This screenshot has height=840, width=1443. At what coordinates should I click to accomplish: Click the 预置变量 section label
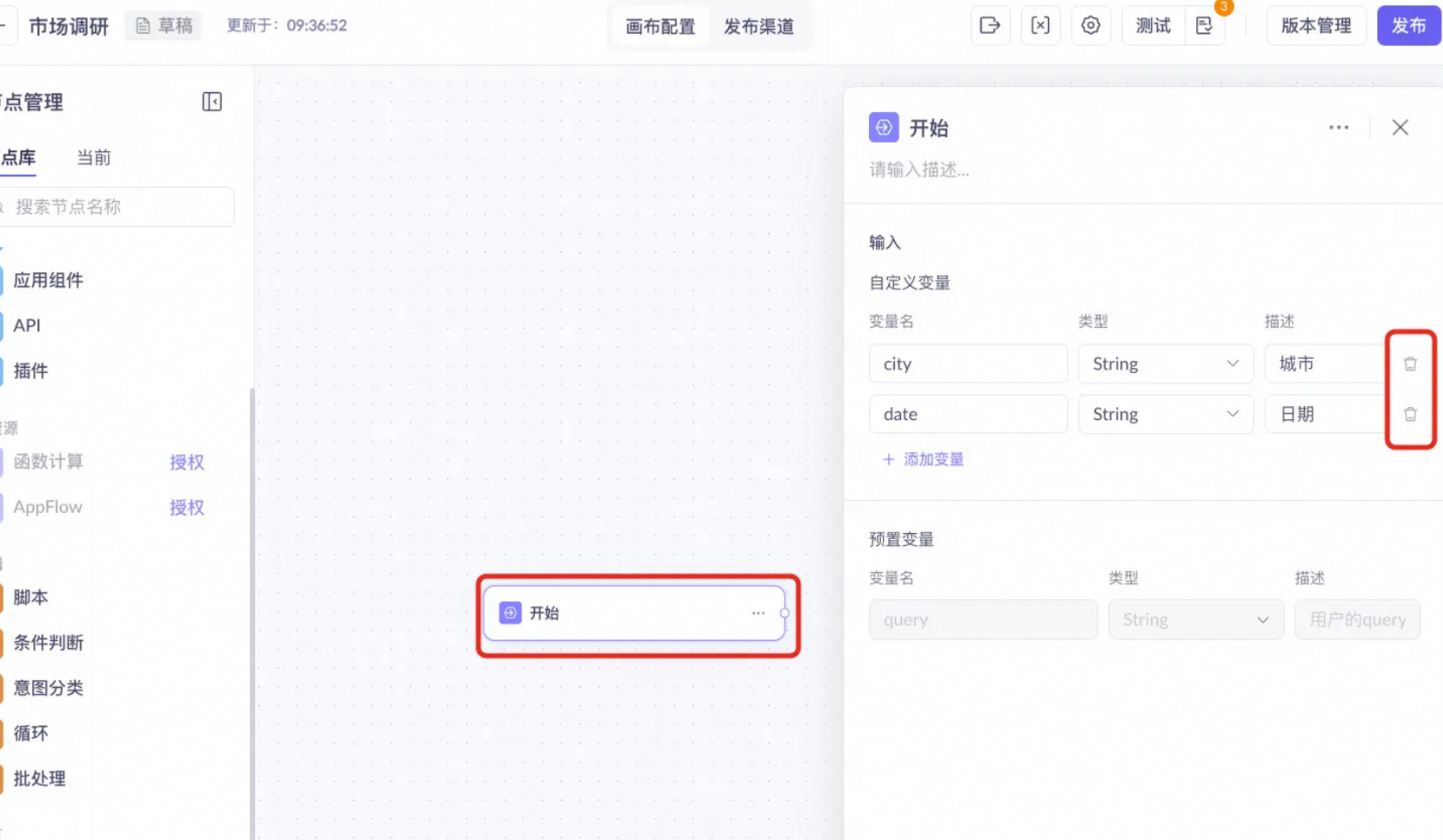click(901, 539)
